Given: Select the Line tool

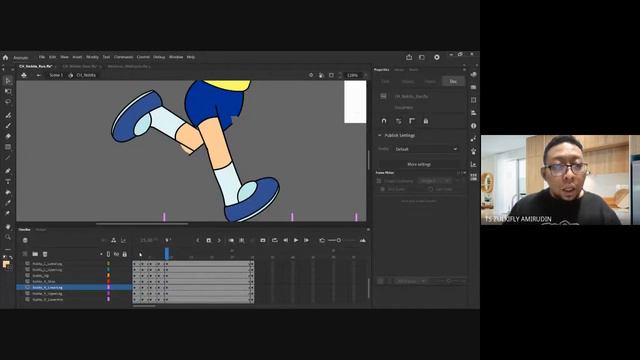Looking at the screenshot, I should pos(8,158).
